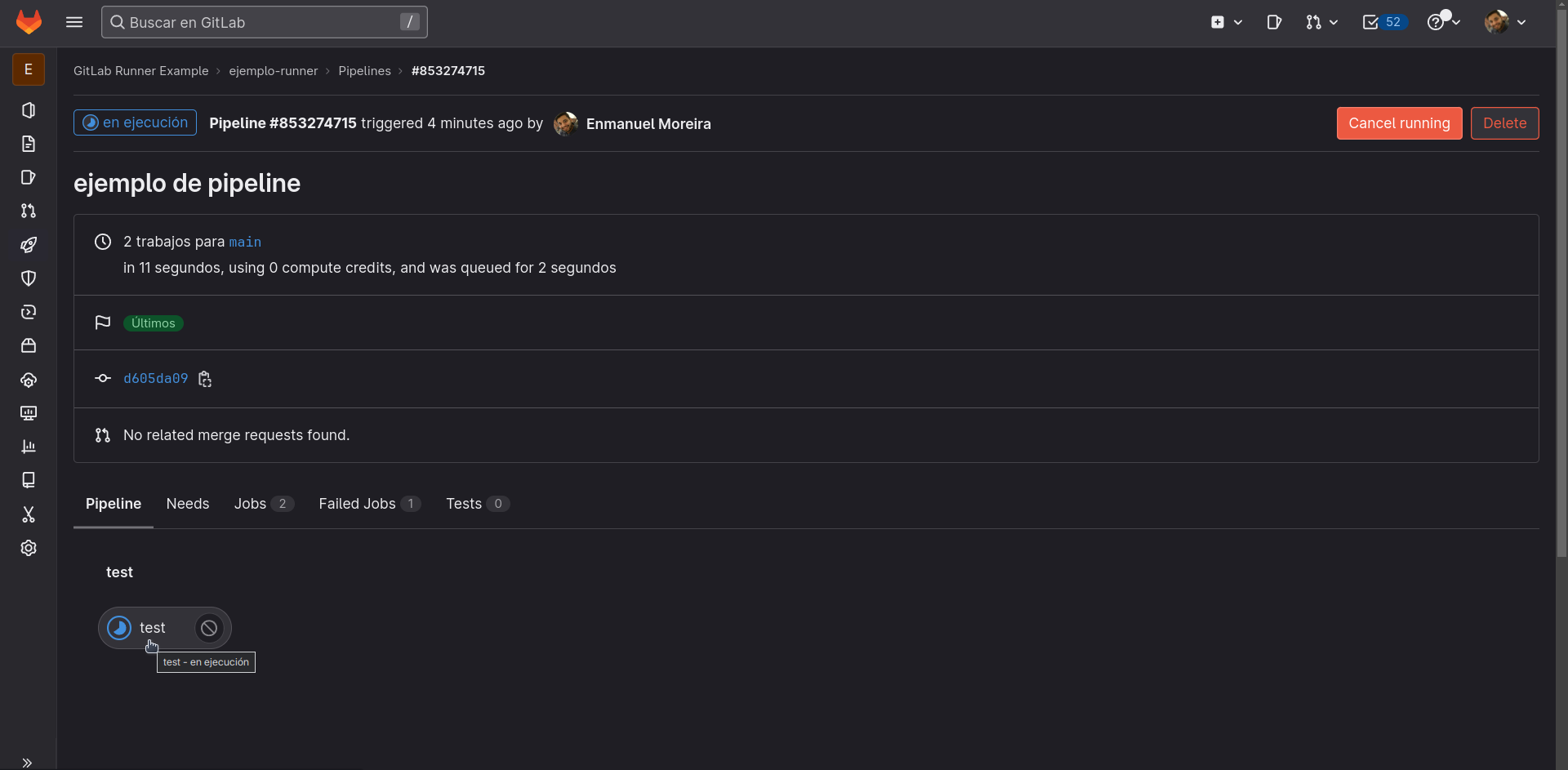
Task: Switch to the Needs tab
Action: click(x=188, y=504)
